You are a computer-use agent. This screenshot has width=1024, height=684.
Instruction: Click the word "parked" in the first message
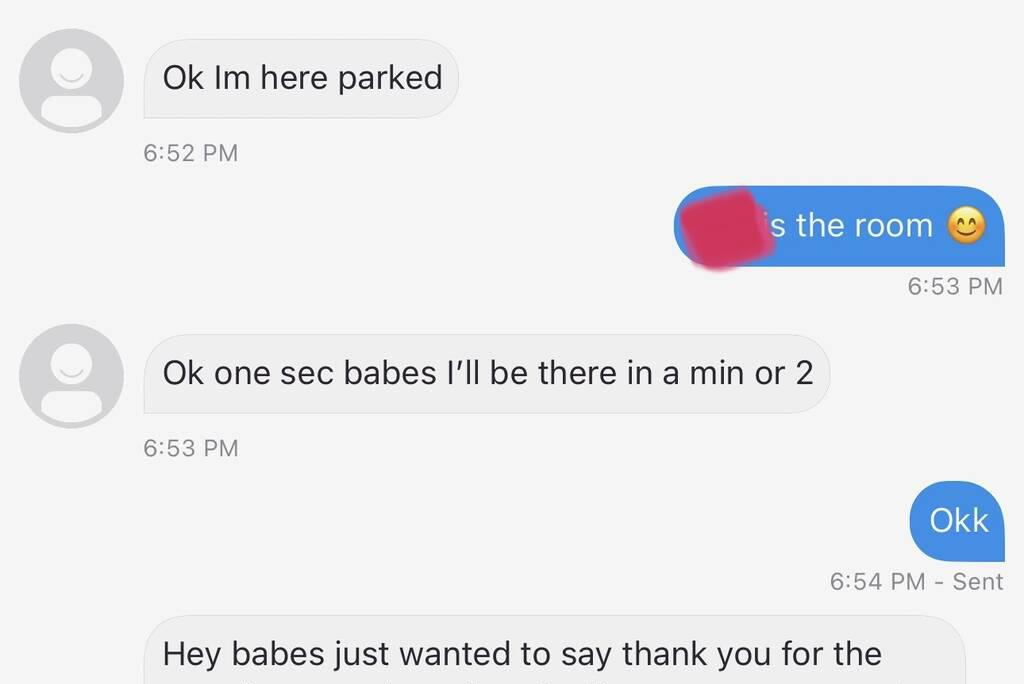(390, 78)
